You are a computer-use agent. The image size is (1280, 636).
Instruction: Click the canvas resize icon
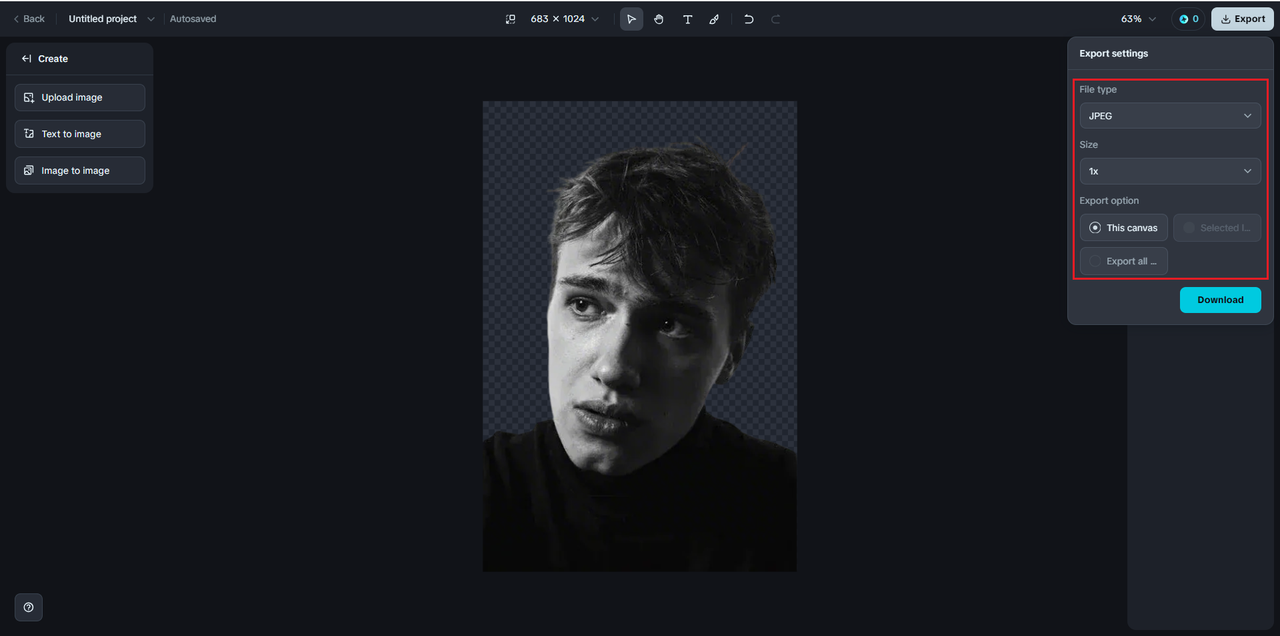[510, 19]
